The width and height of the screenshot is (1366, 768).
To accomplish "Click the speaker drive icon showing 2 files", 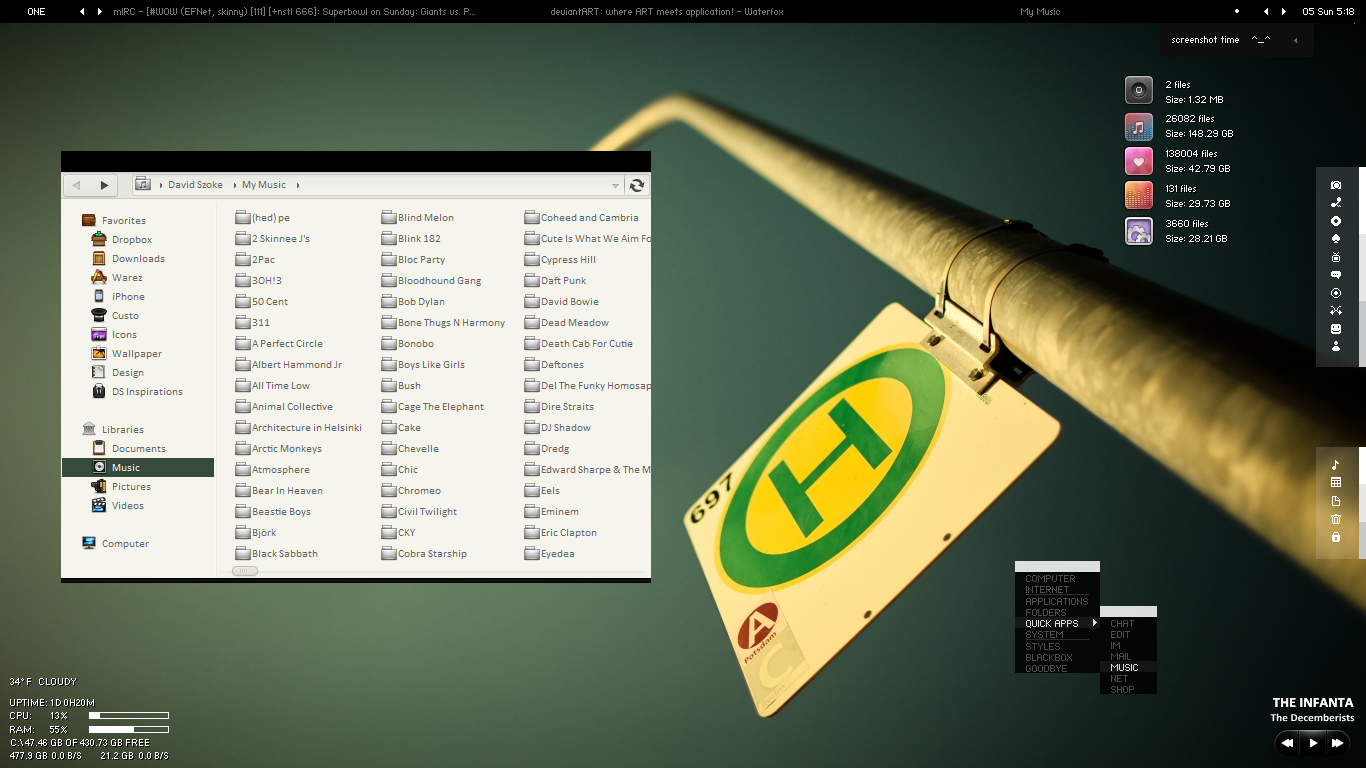I will point(1139,91).
